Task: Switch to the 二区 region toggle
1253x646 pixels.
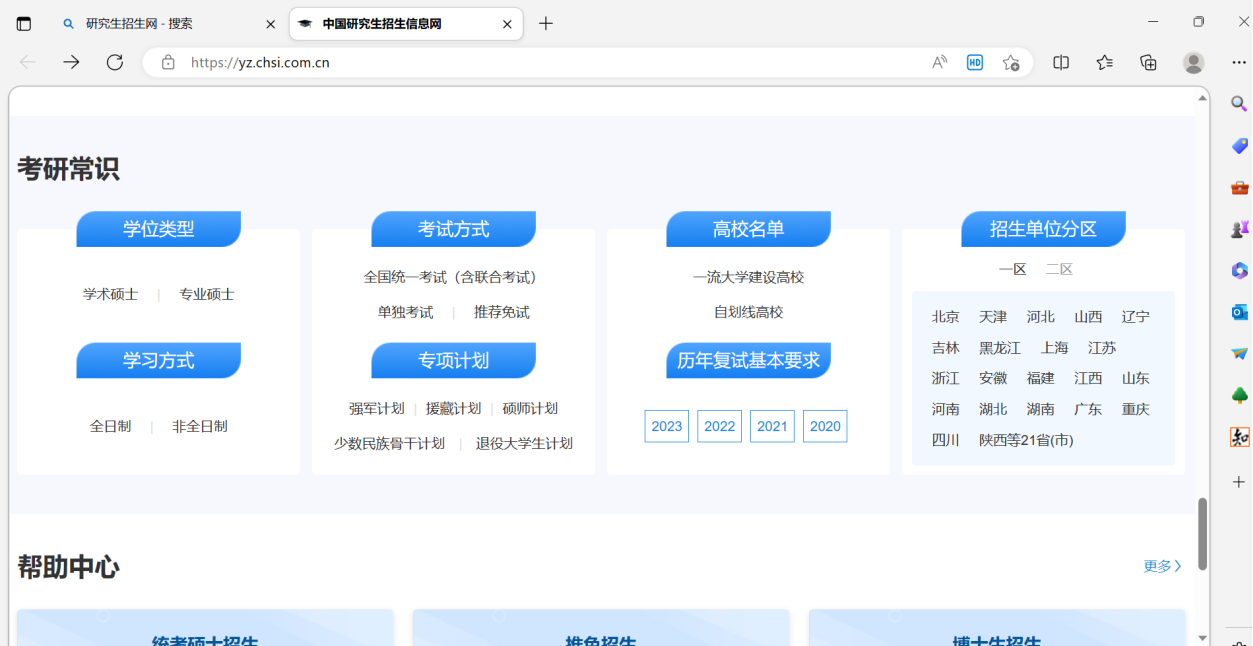Action: point(1059,269)
